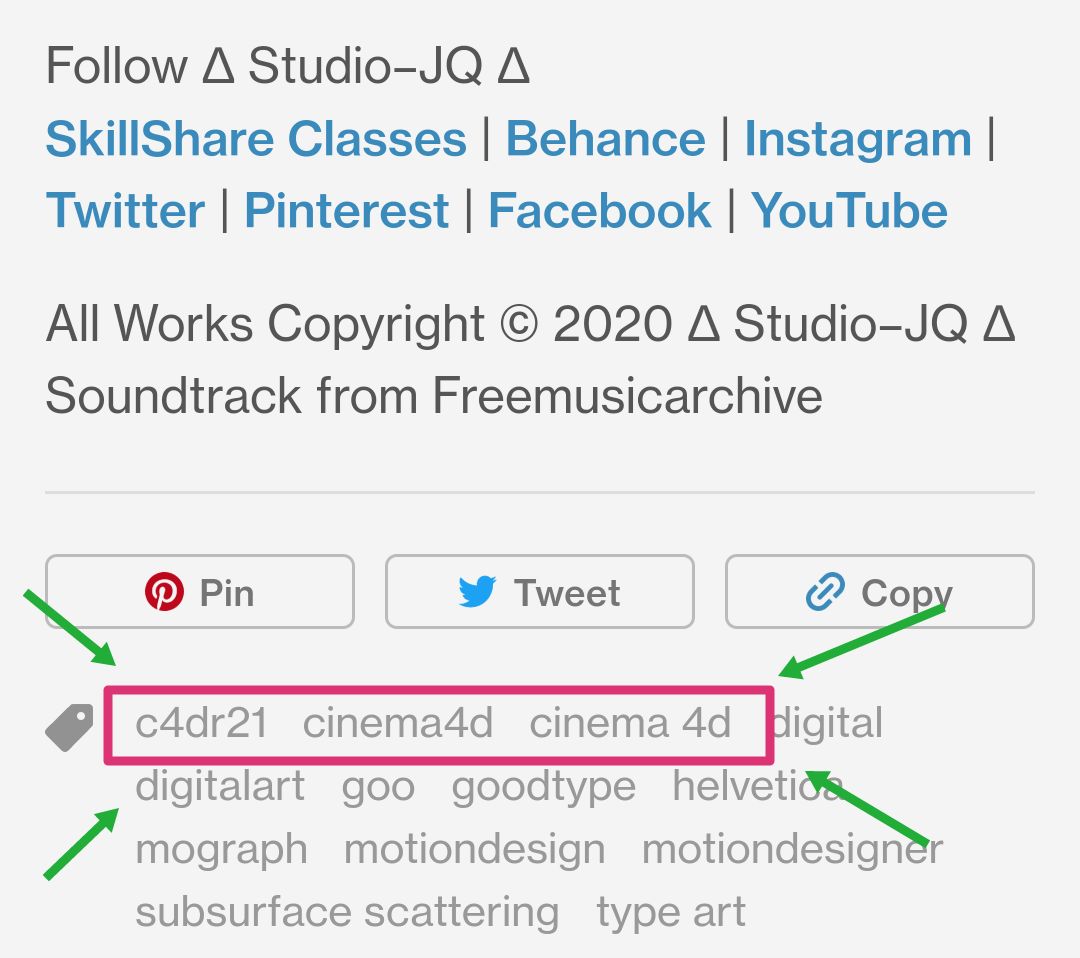
Task: Choose the goodtype tag
Action: [543, 787]
